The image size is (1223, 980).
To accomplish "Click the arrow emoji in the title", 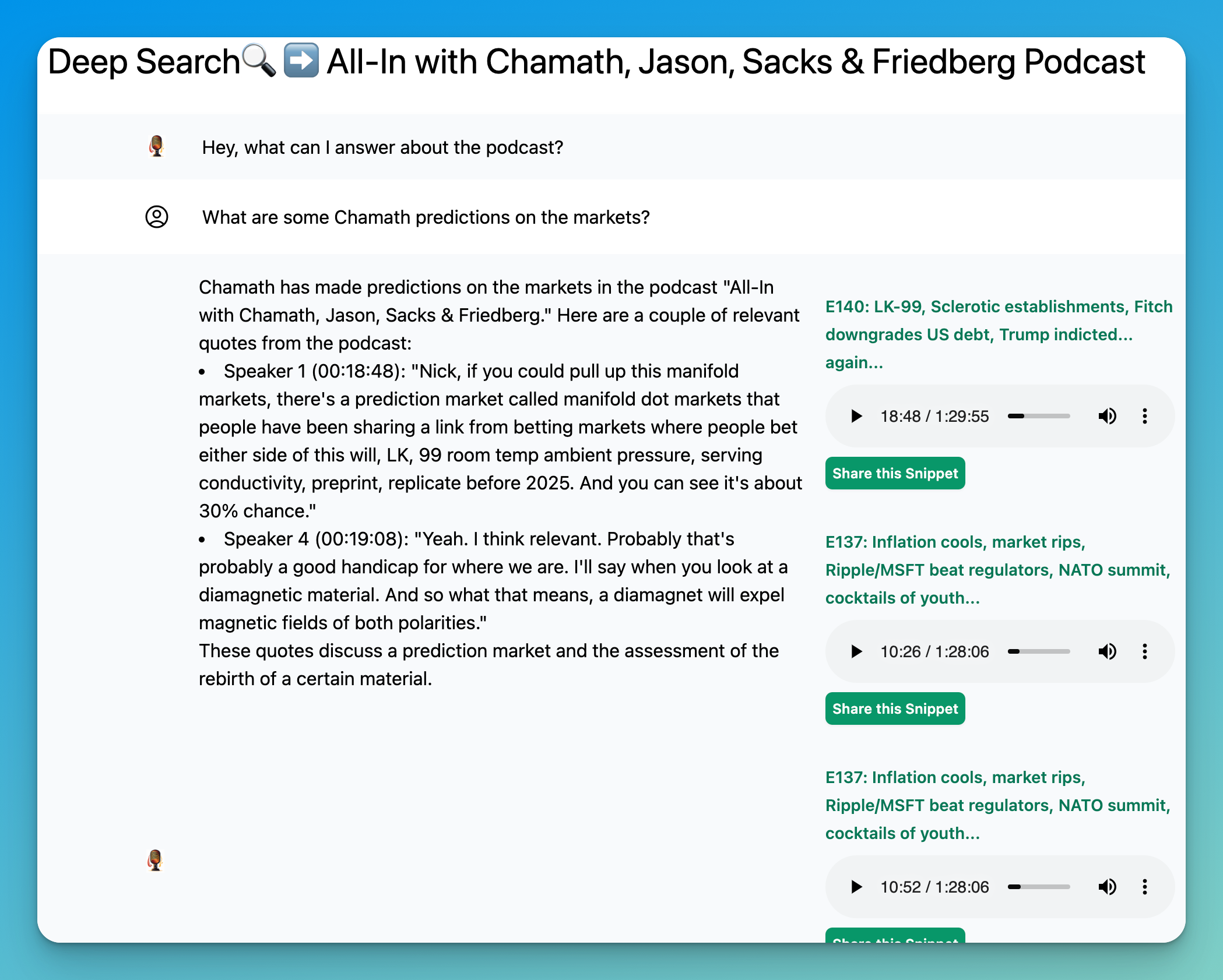I will click(x=301, y=61).
